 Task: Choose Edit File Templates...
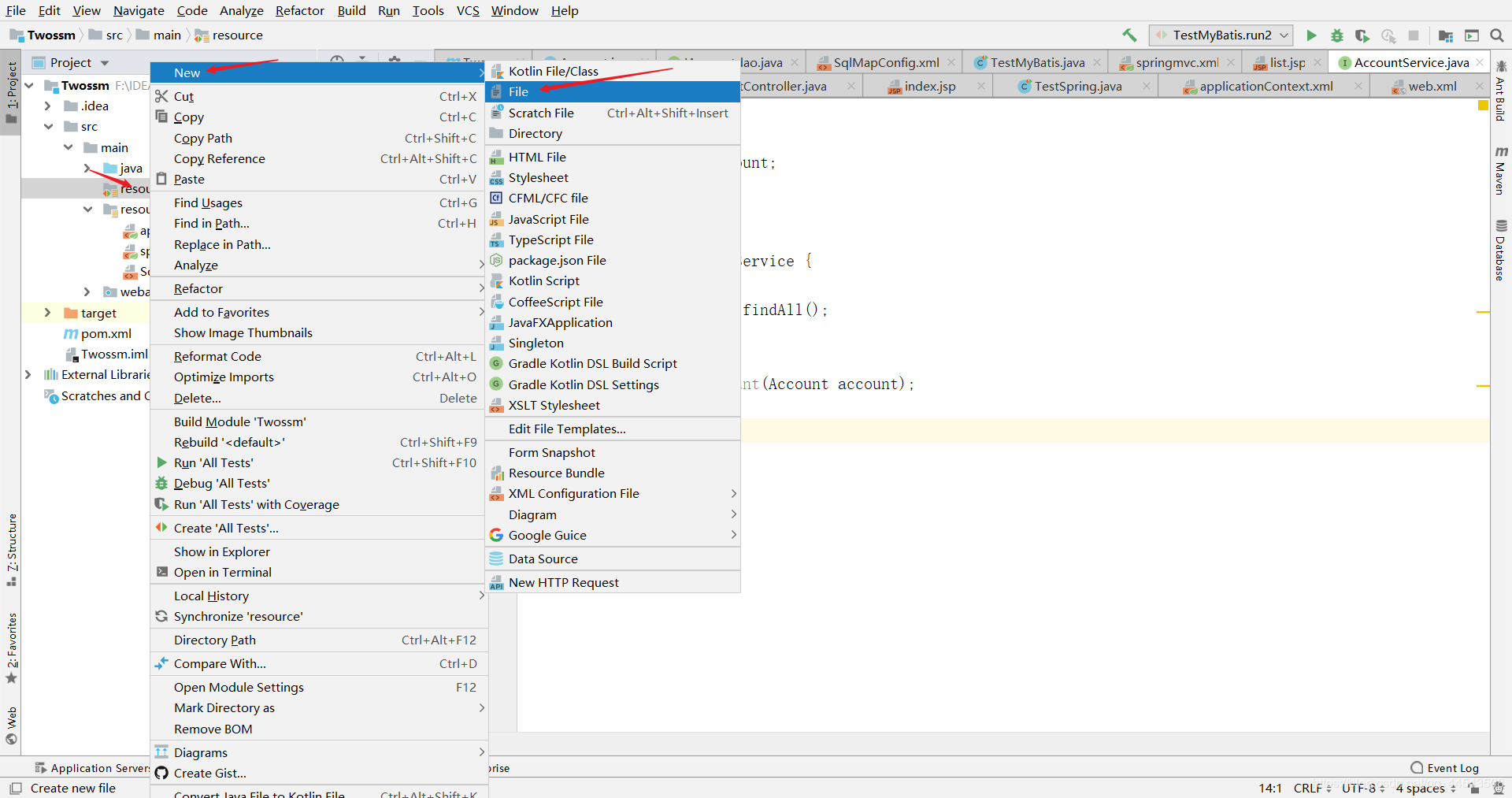tap(613, 429)
